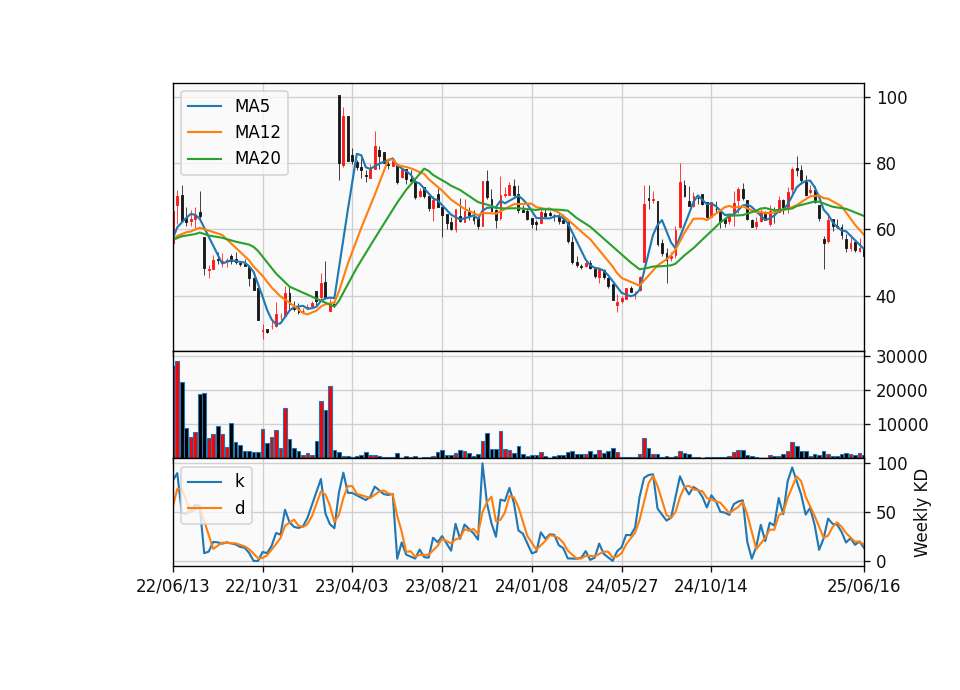Click the 100 price axis tick label
Viewport: 960px width, 690px height.
click(x=892, y=98)
